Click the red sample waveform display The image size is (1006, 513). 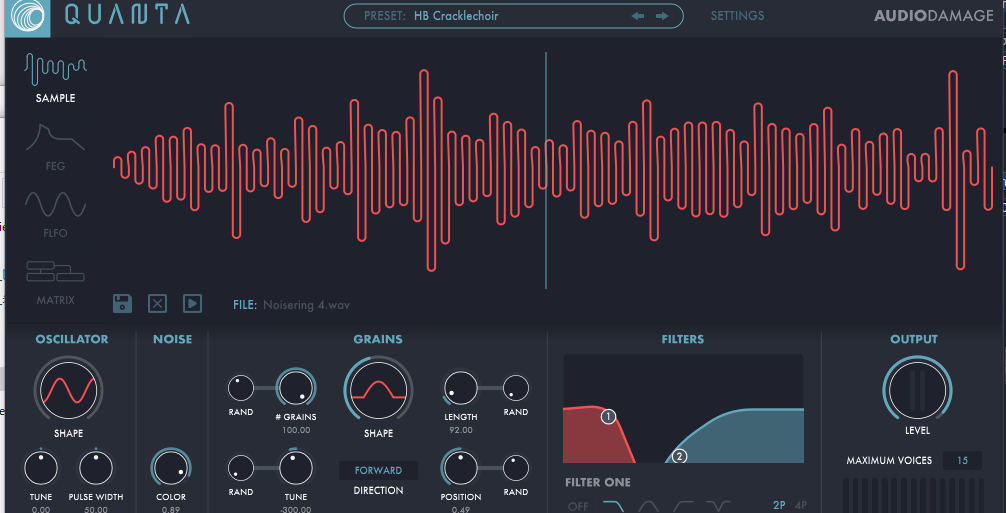tap(553, 171)
